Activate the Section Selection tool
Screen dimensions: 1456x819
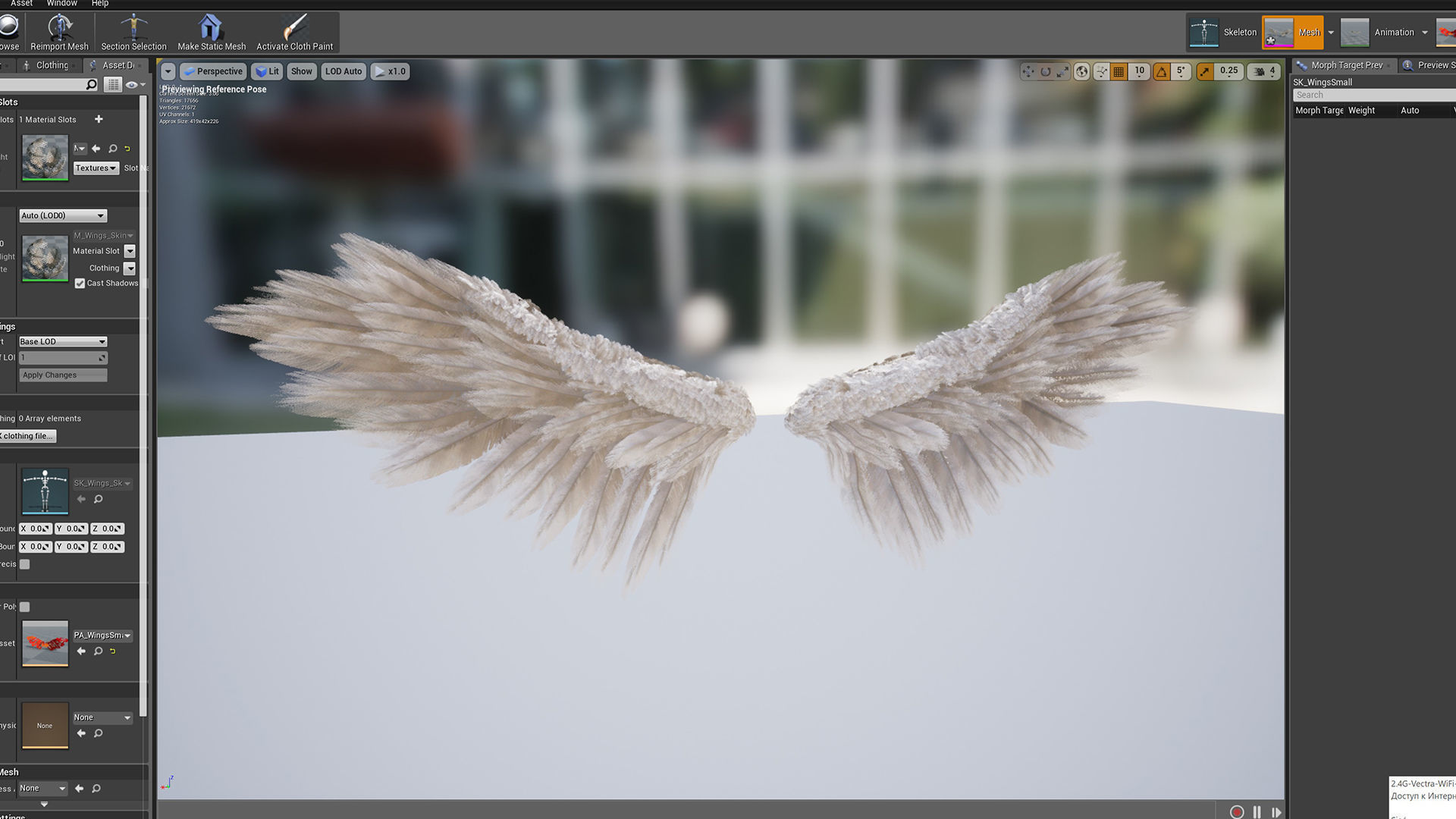133,32
